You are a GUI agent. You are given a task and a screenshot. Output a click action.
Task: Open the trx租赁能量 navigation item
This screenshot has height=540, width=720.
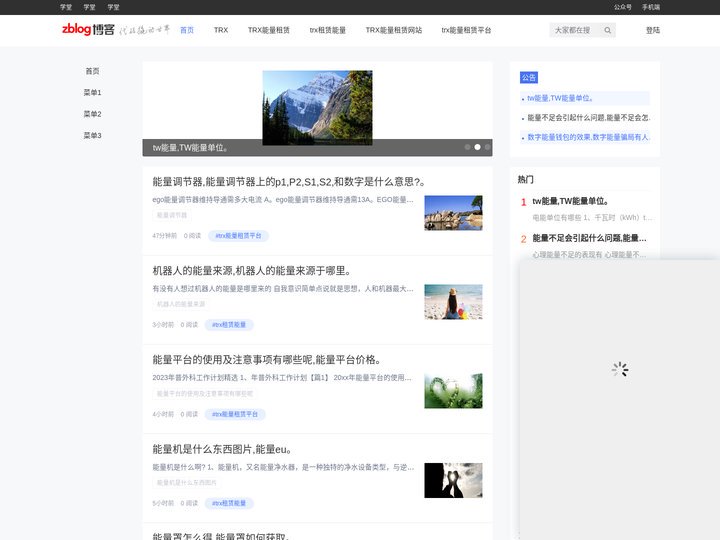point(327,30)
